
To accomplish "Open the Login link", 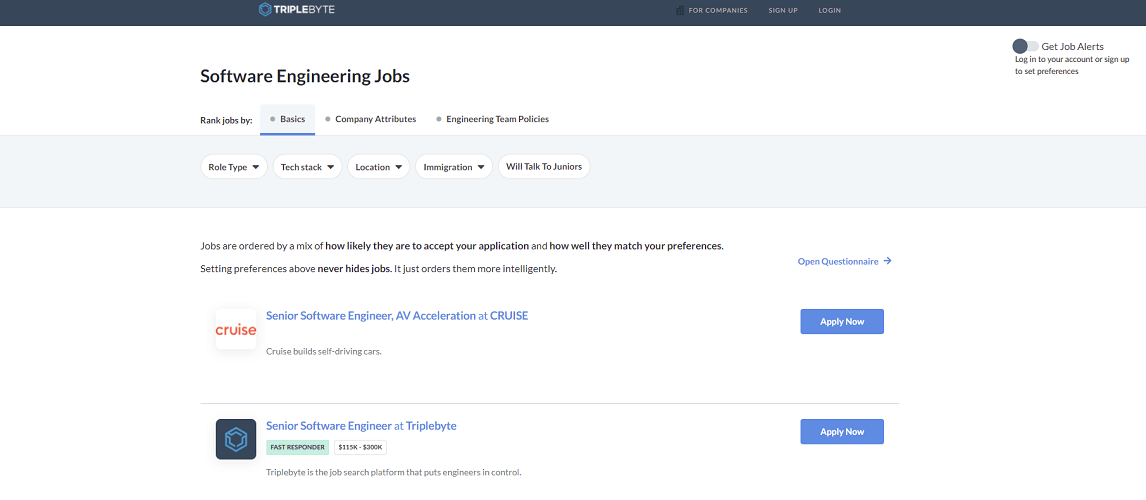I will [830, 10].
